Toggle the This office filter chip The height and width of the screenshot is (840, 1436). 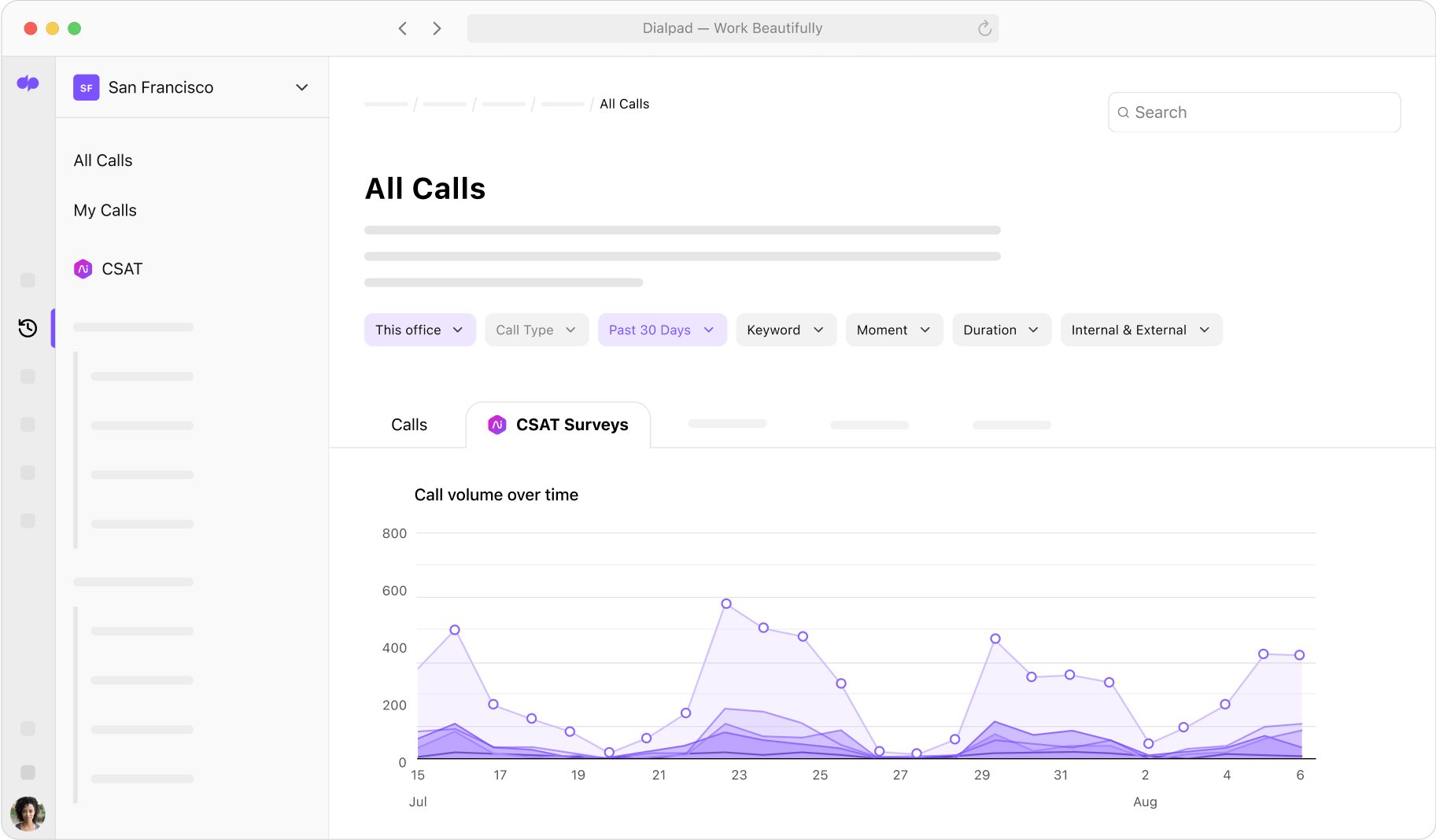[x=419, y=330]
